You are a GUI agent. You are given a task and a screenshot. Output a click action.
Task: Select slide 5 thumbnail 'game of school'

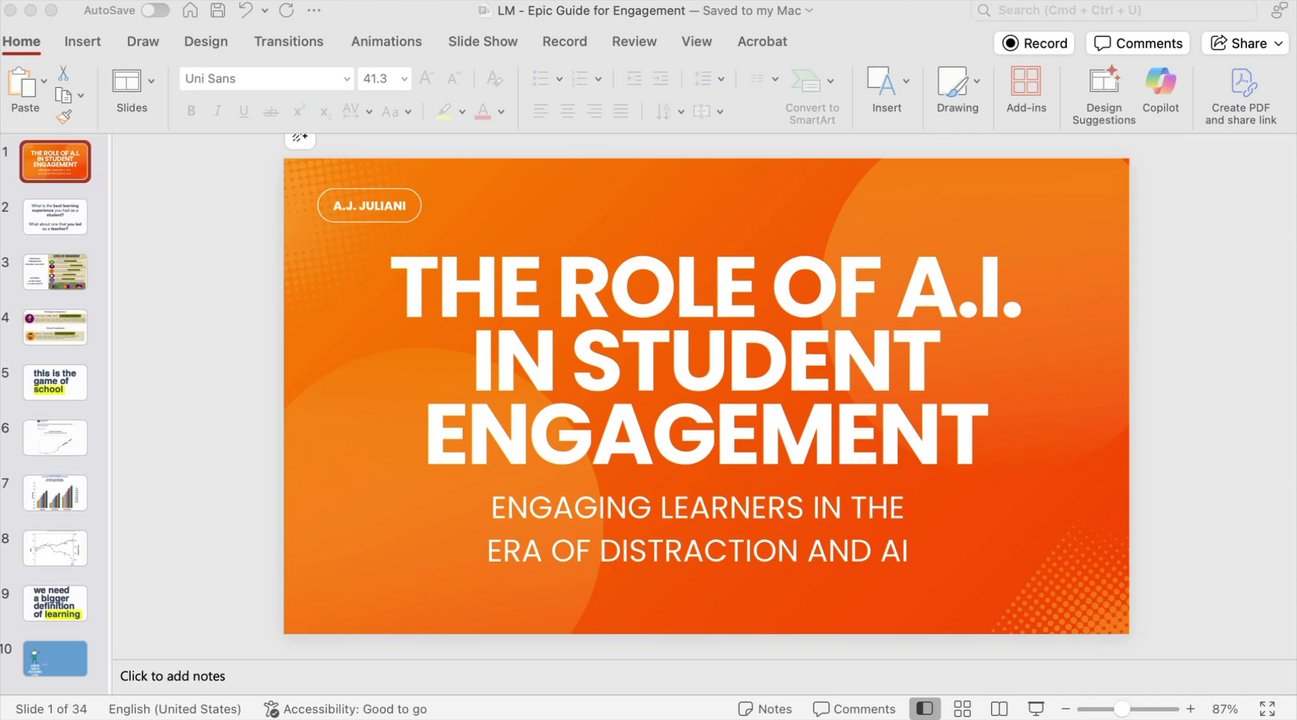pyautogui.click(x=55, y=382)
